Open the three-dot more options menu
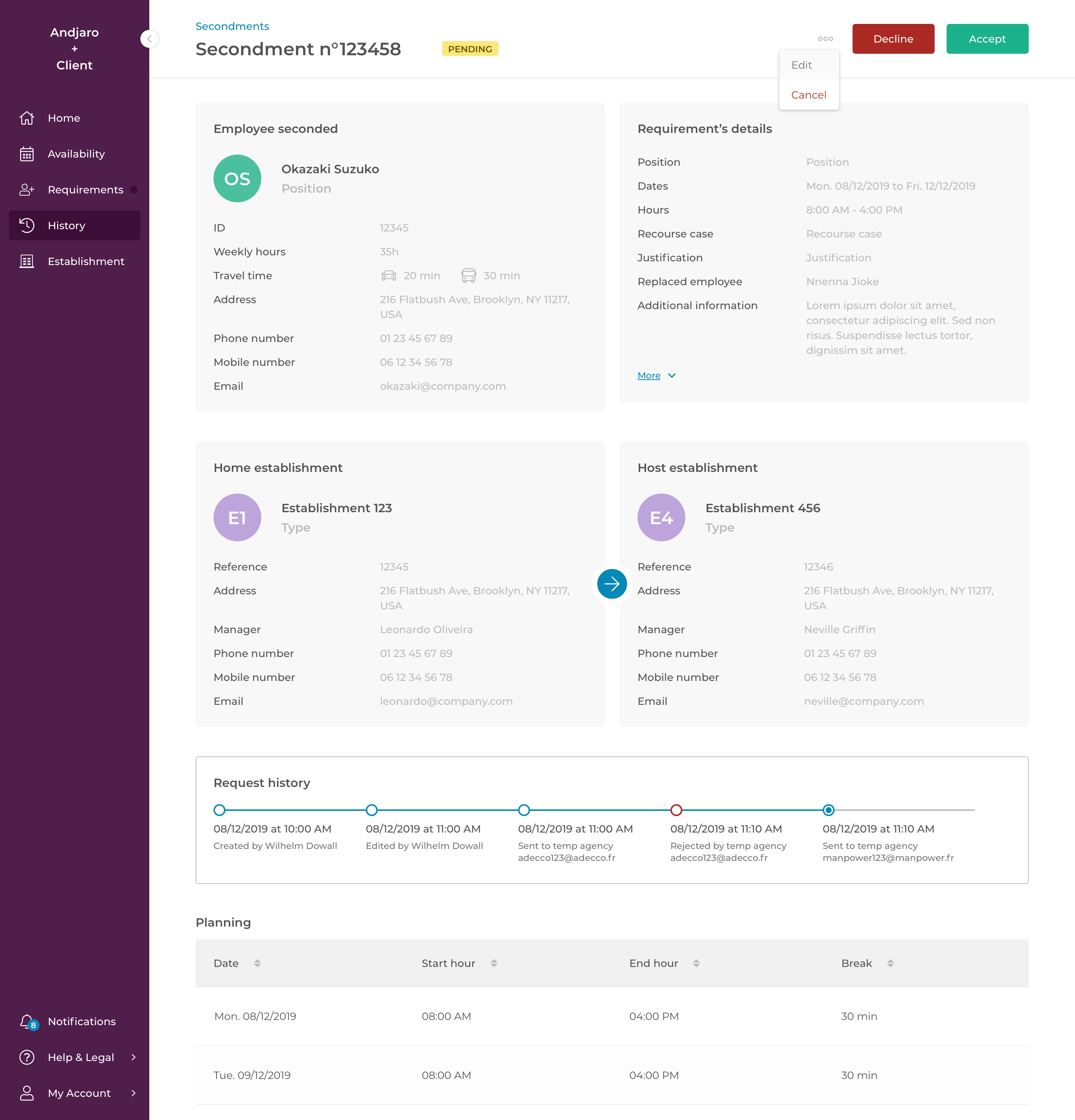Image resolution: width=1075 pixels, height=1120 pixels. pyautogui.click(x=825, y=39)
